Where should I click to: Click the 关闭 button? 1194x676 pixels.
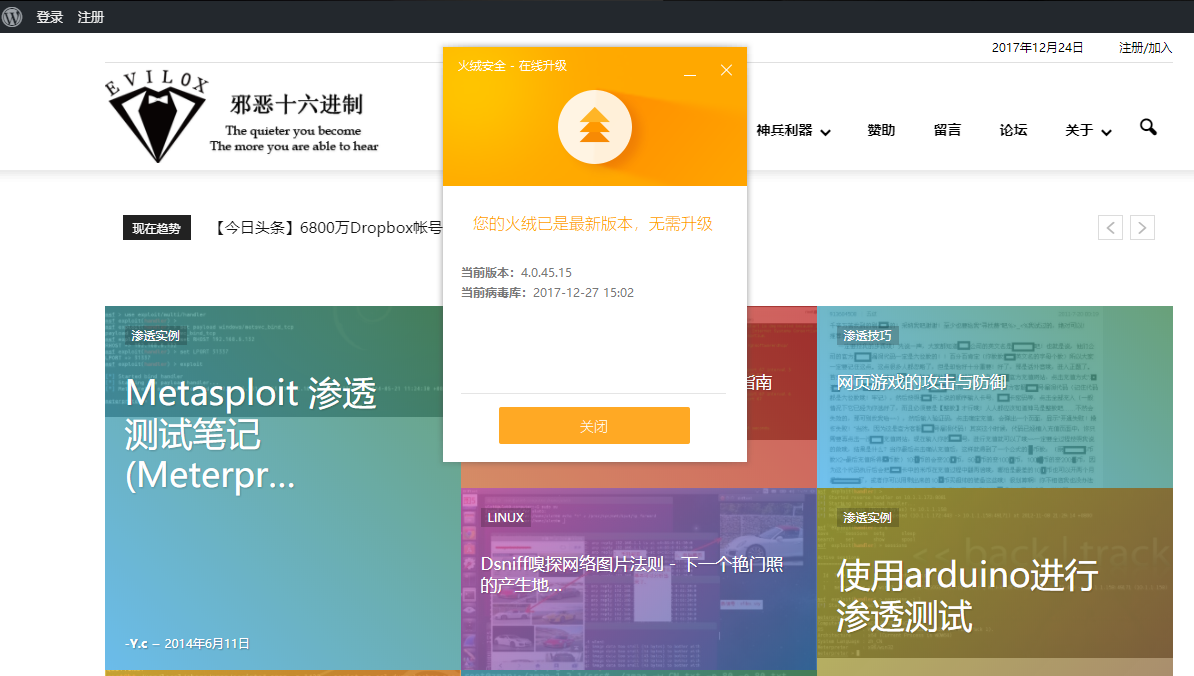point(594,426)
